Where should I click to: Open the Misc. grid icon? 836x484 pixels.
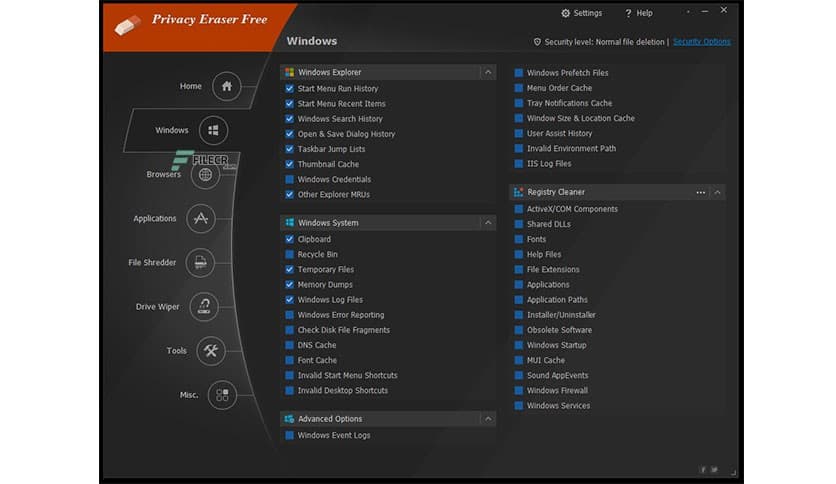point(222,395)
